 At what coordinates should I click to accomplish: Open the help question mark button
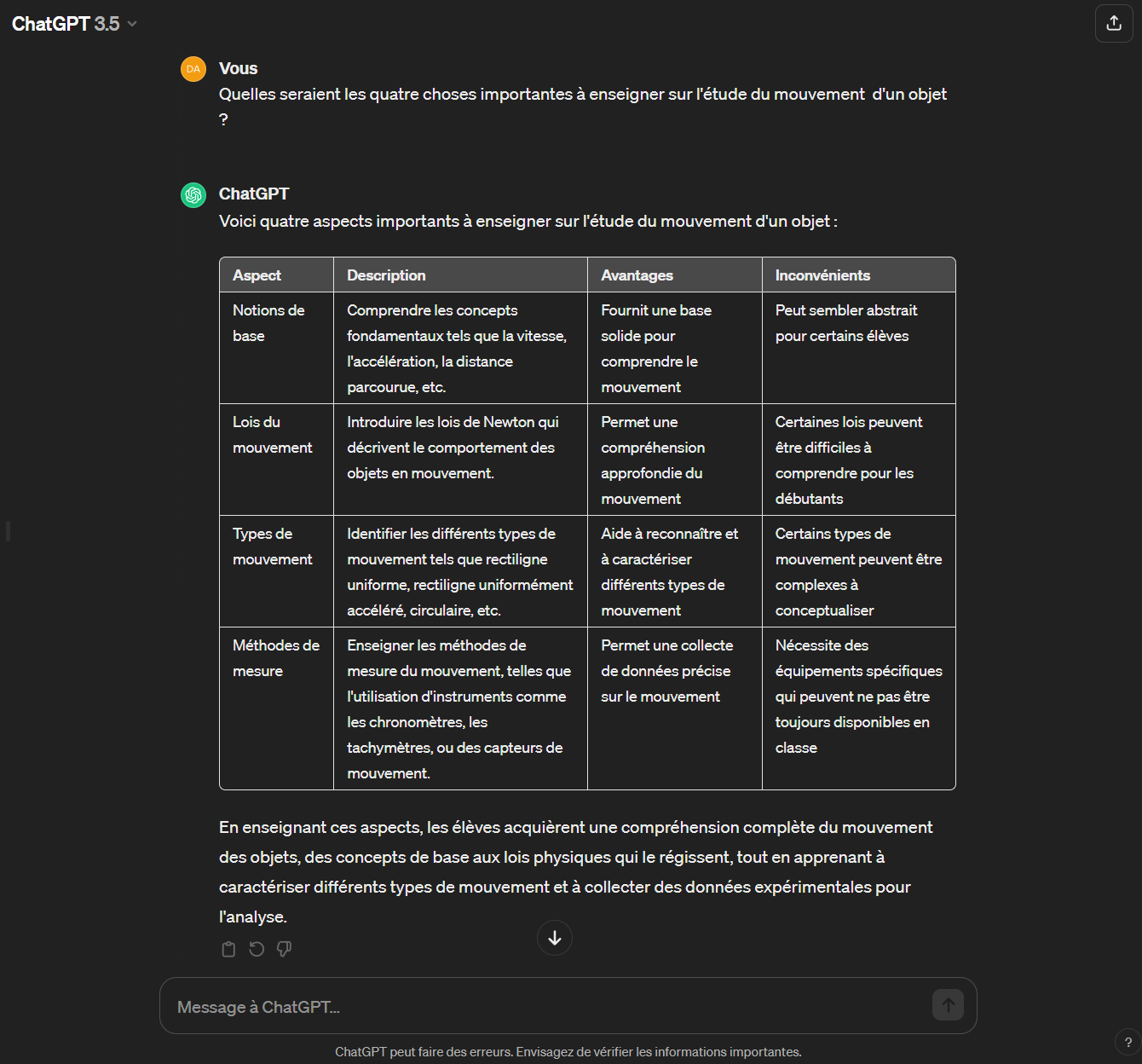tap(1128, 1042)
